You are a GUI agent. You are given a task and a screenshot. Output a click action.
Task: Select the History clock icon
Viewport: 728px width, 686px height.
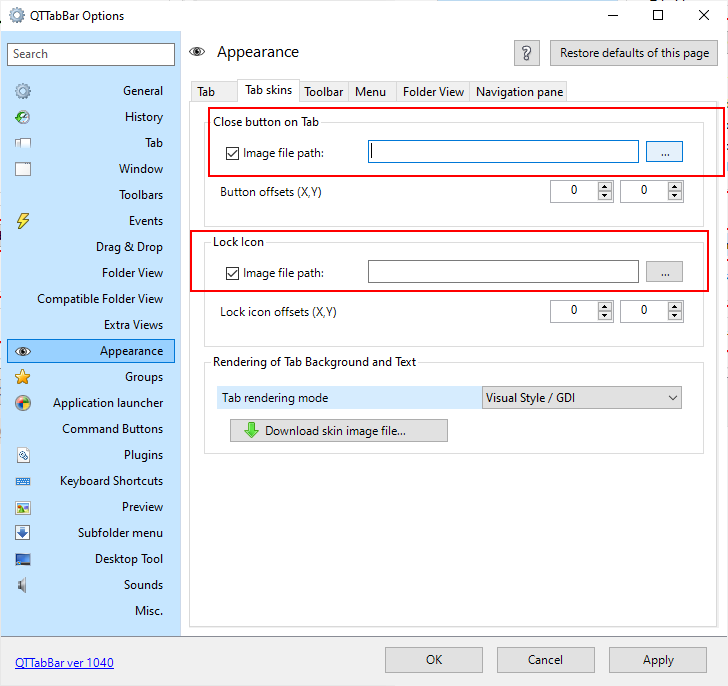coord(23,117)
